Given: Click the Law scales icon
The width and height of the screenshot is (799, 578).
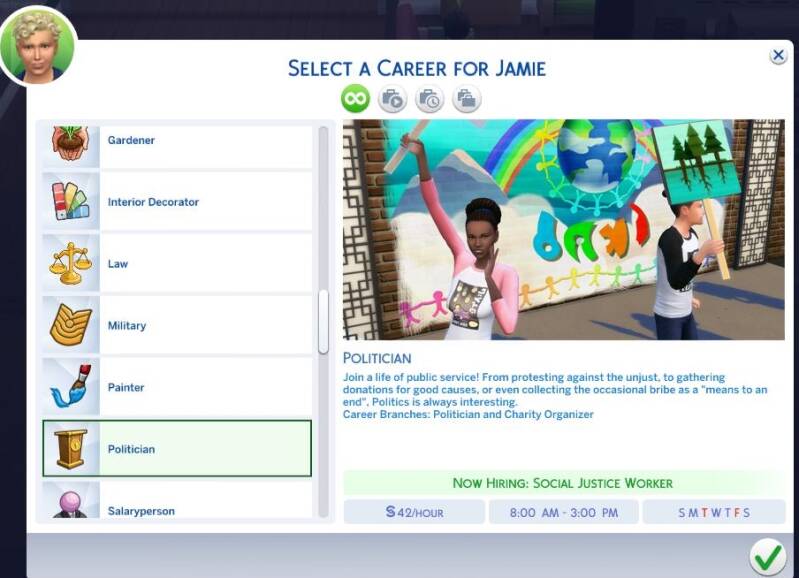Looking at the screenshot, I should coord(70,263).
